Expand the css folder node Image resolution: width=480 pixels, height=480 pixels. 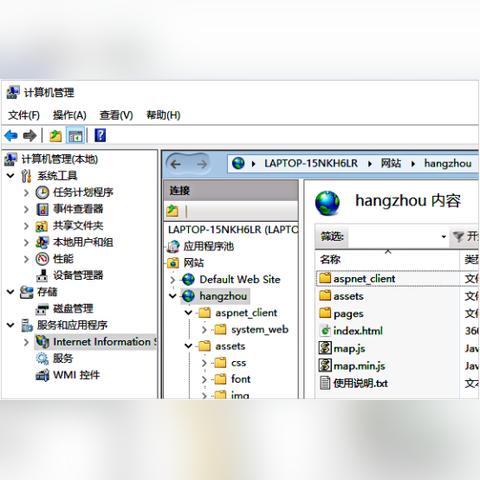point(204,363)
